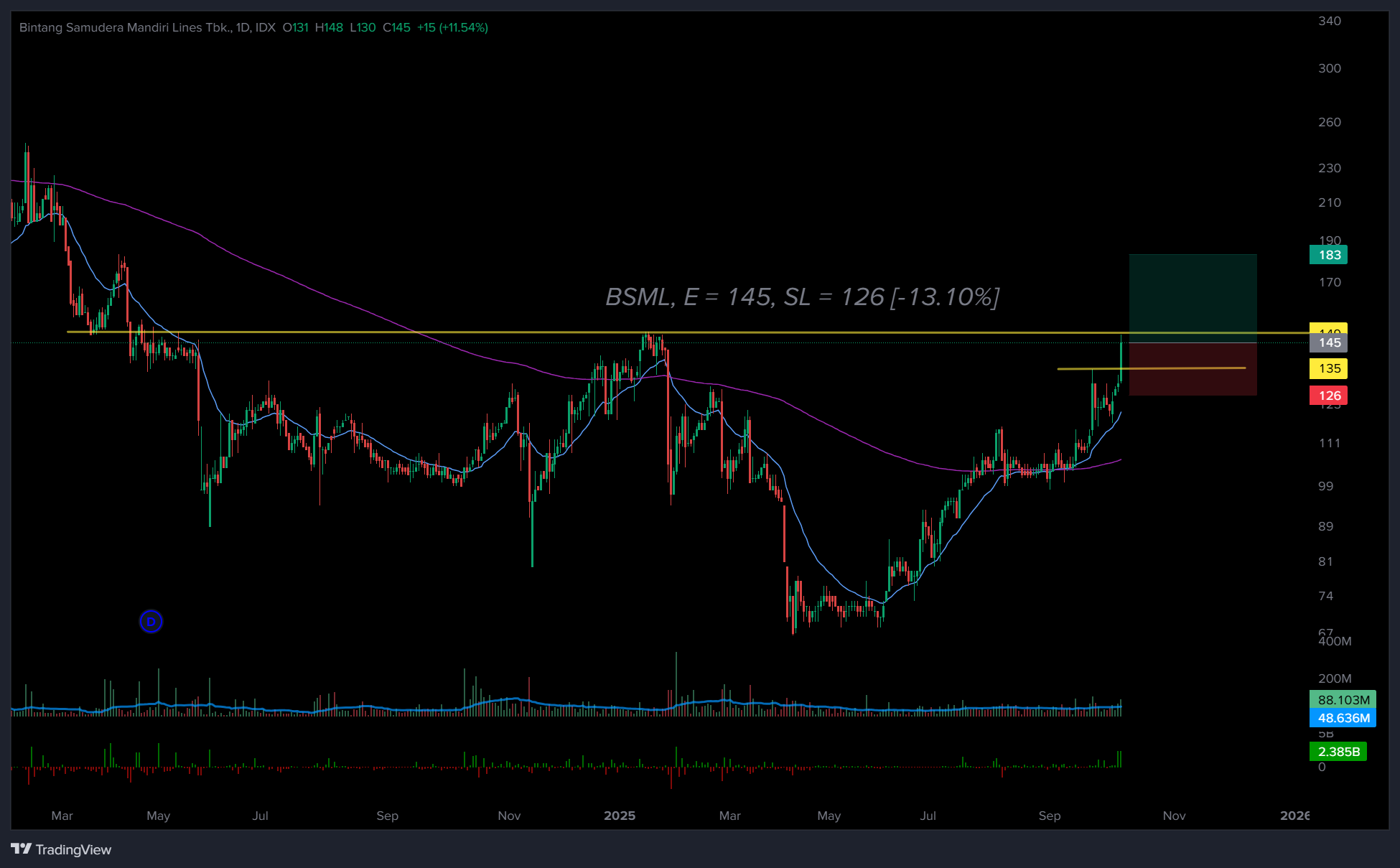1400x868 pixels.
Task: Click the TradingView logo icon
Action: coord(21,849)
